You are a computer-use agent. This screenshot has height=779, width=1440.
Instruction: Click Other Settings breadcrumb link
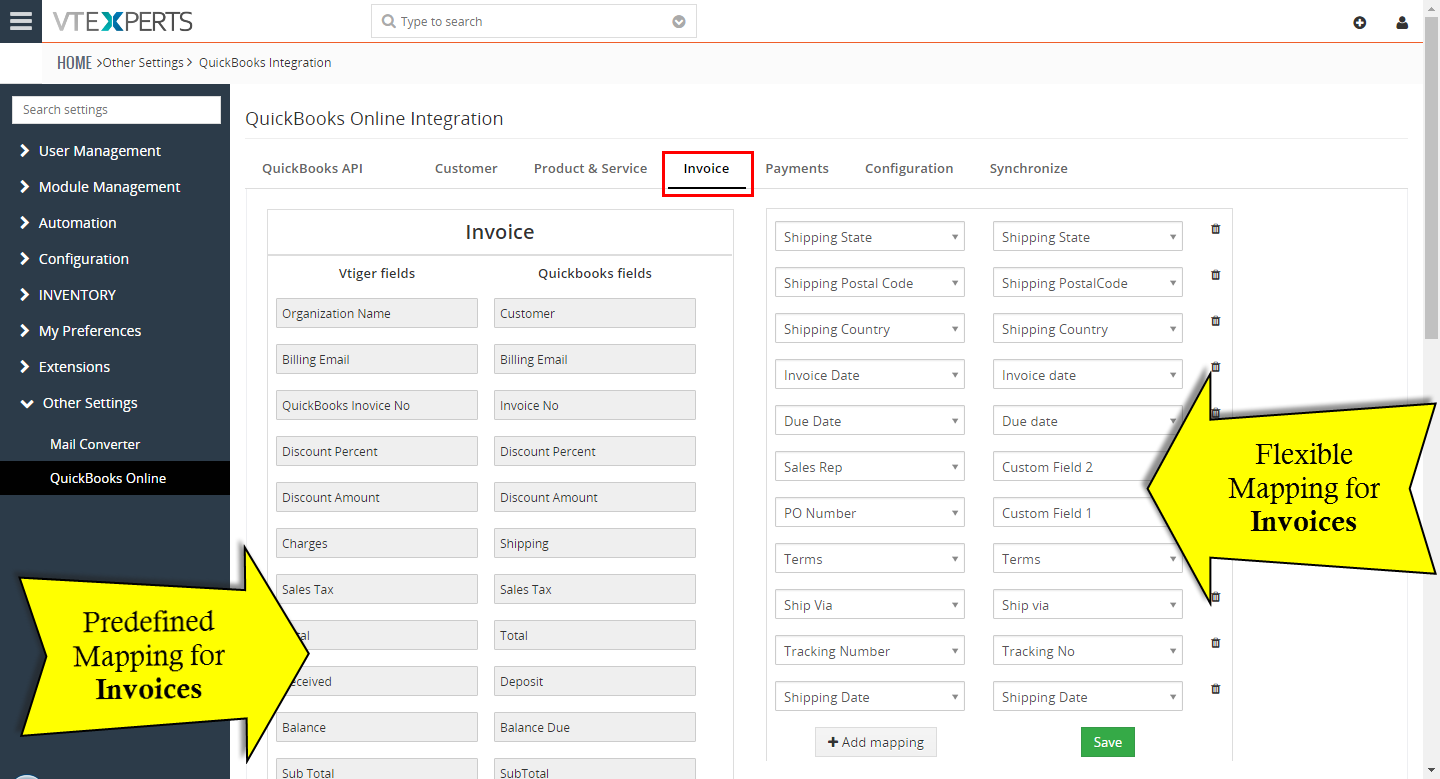tap(143, 62)
